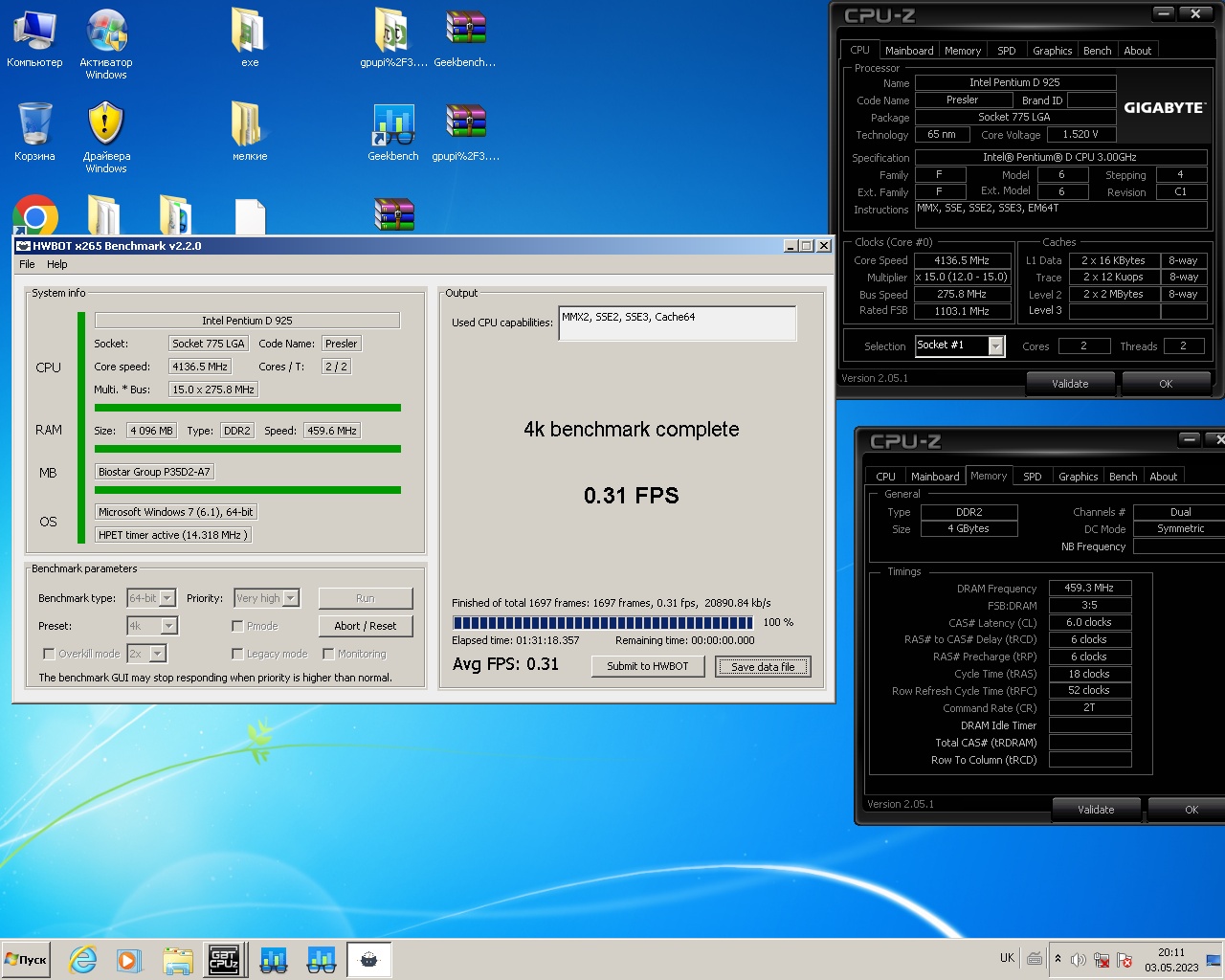Click the Intel Pentium D 925 field in HWBOT
Viewport: 1225px width, 980px height.
[x=247, y=321]
